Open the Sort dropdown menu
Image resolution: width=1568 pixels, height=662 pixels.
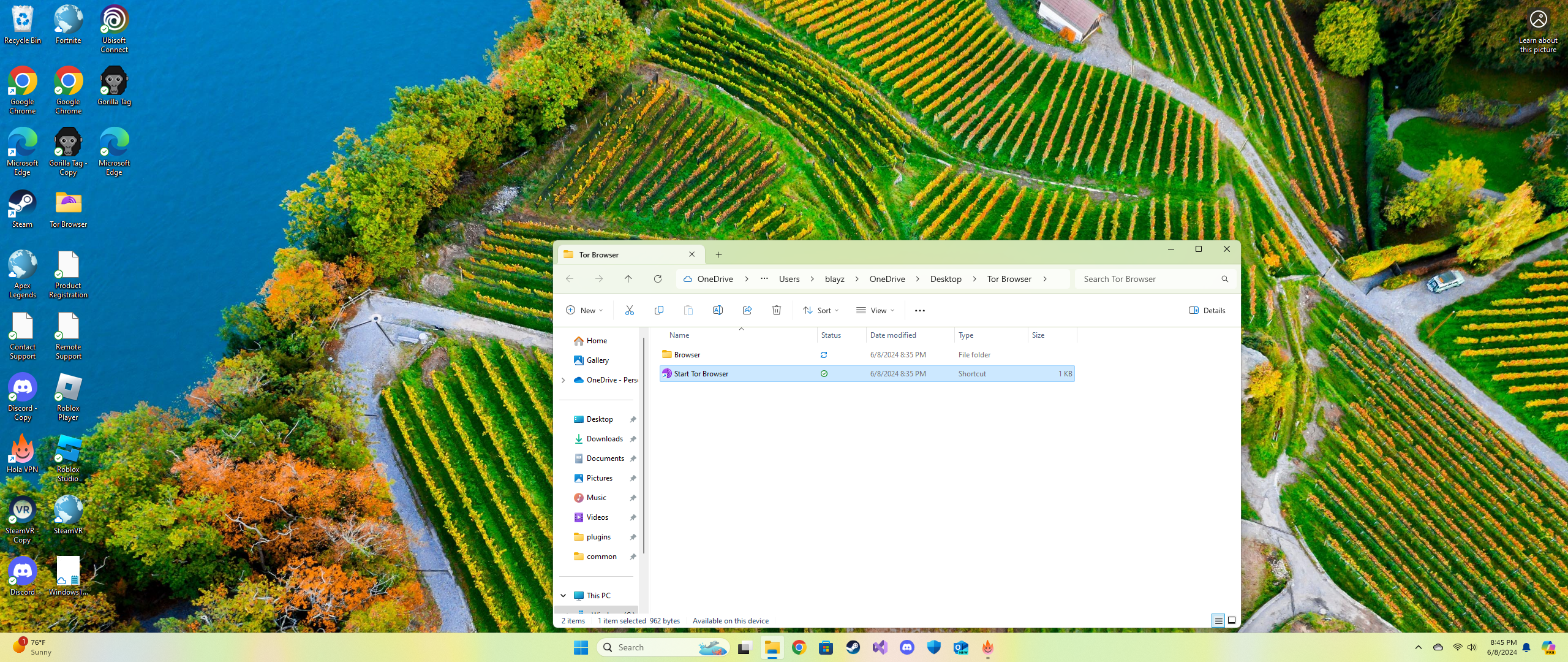click(x=821, y=310)
